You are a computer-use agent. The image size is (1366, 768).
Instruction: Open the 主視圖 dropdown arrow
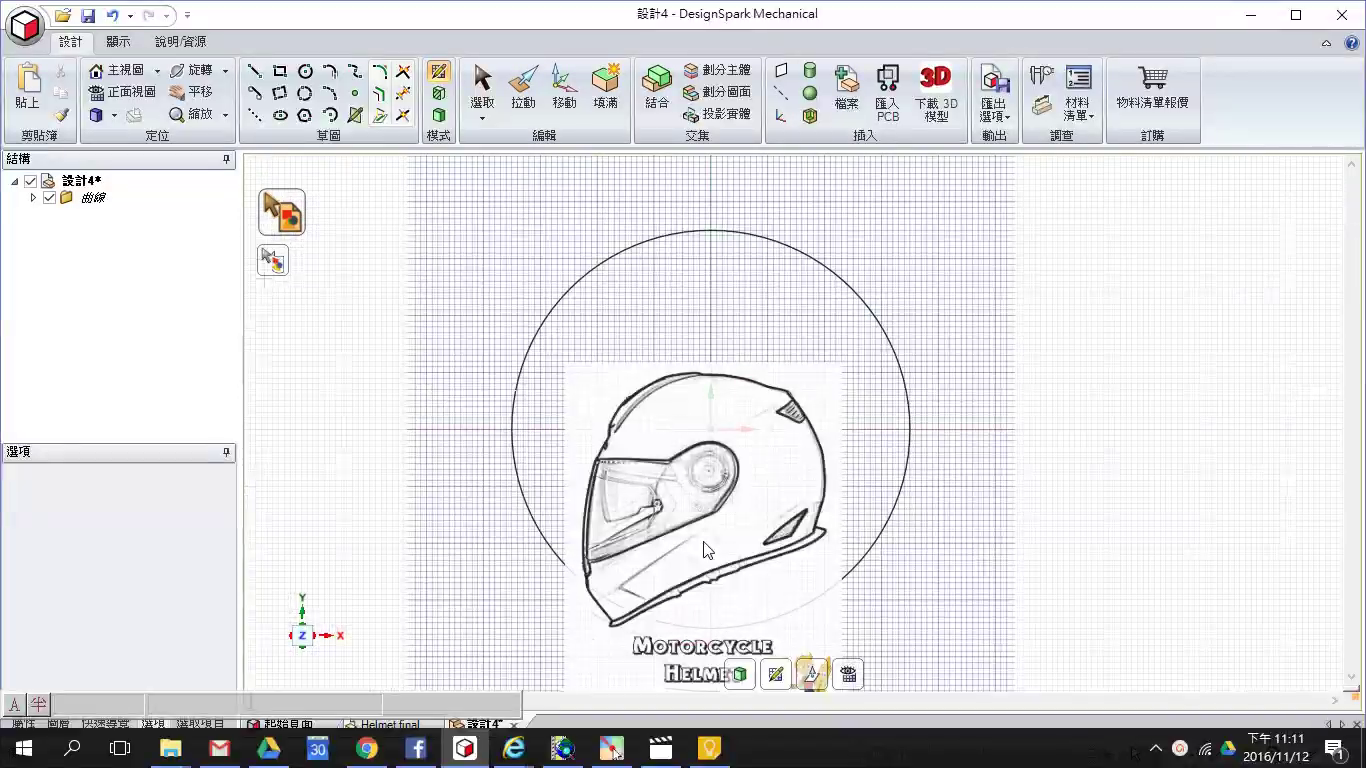(x=157, y=71)
